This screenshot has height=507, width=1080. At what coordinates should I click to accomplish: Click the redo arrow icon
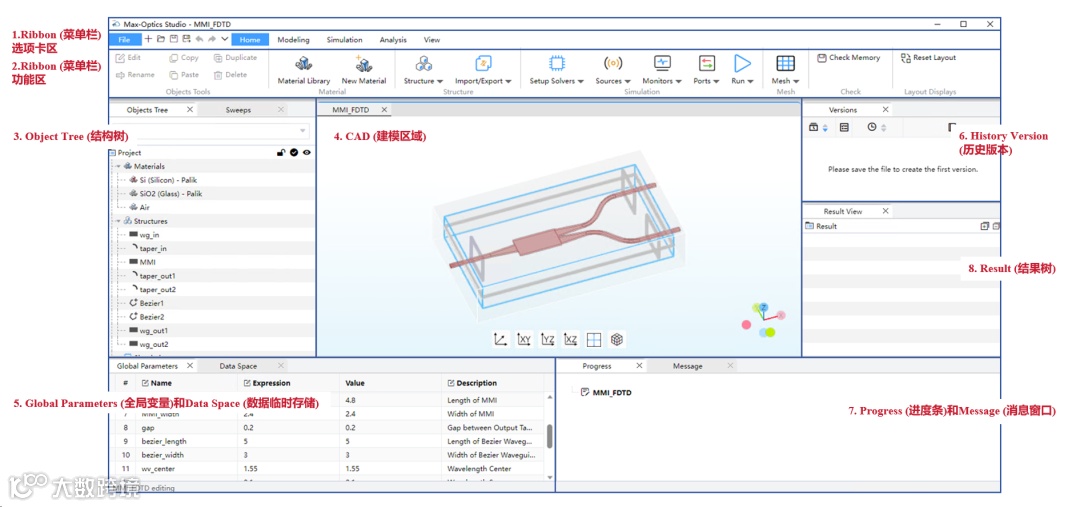coord(212,39)
